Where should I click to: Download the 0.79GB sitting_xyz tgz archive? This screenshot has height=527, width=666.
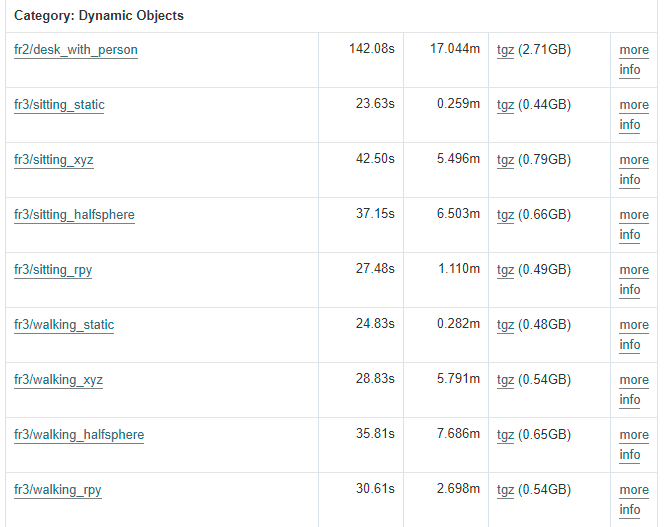(506, 159)
